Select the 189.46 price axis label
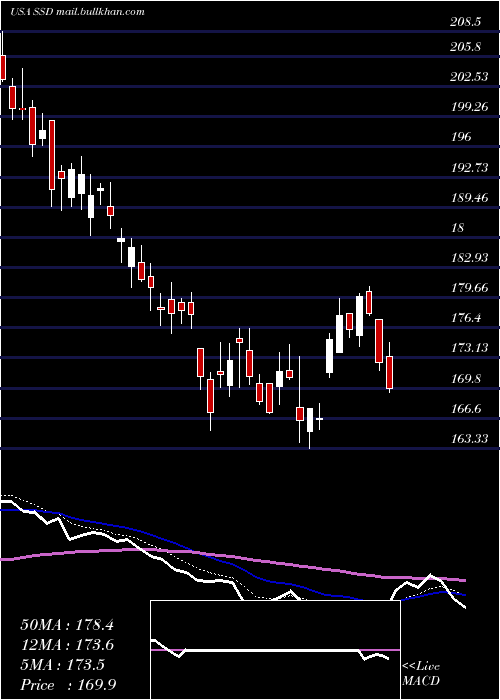 click(470, 197)
